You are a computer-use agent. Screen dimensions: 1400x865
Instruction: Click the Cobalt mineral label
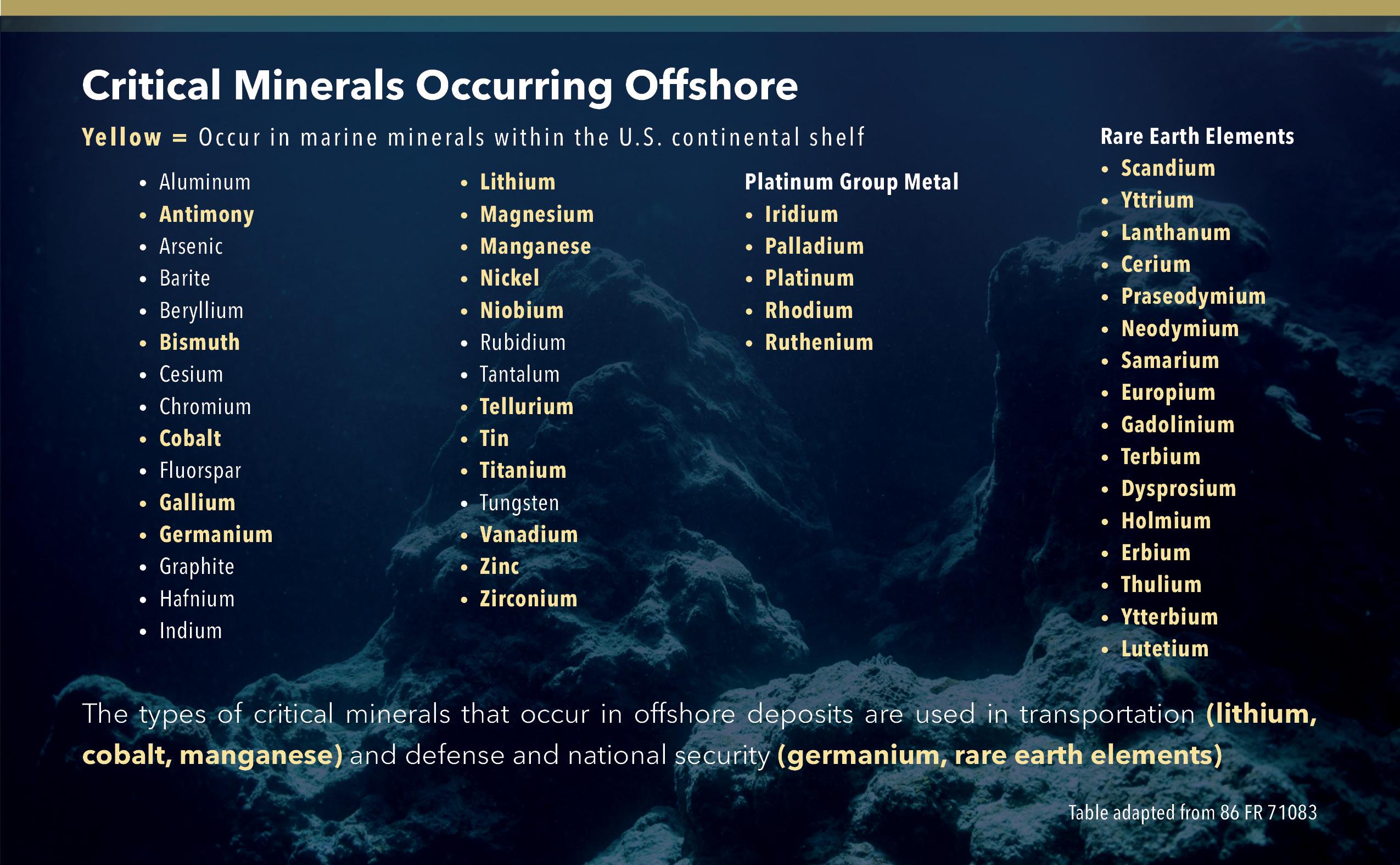coord(191,439)
